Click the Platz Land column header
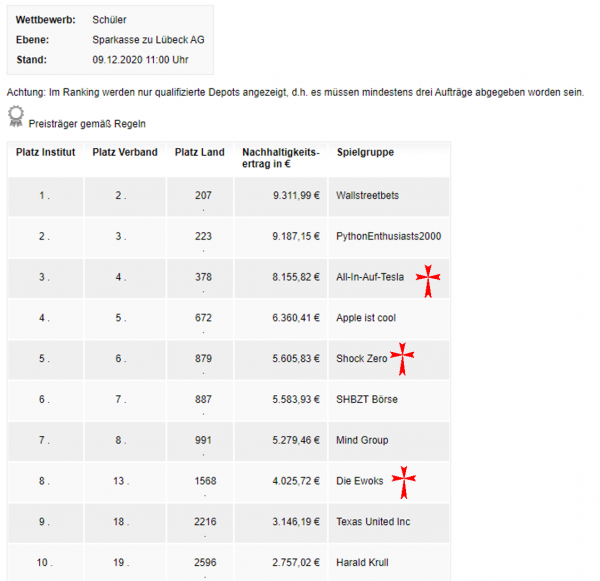 200,152
